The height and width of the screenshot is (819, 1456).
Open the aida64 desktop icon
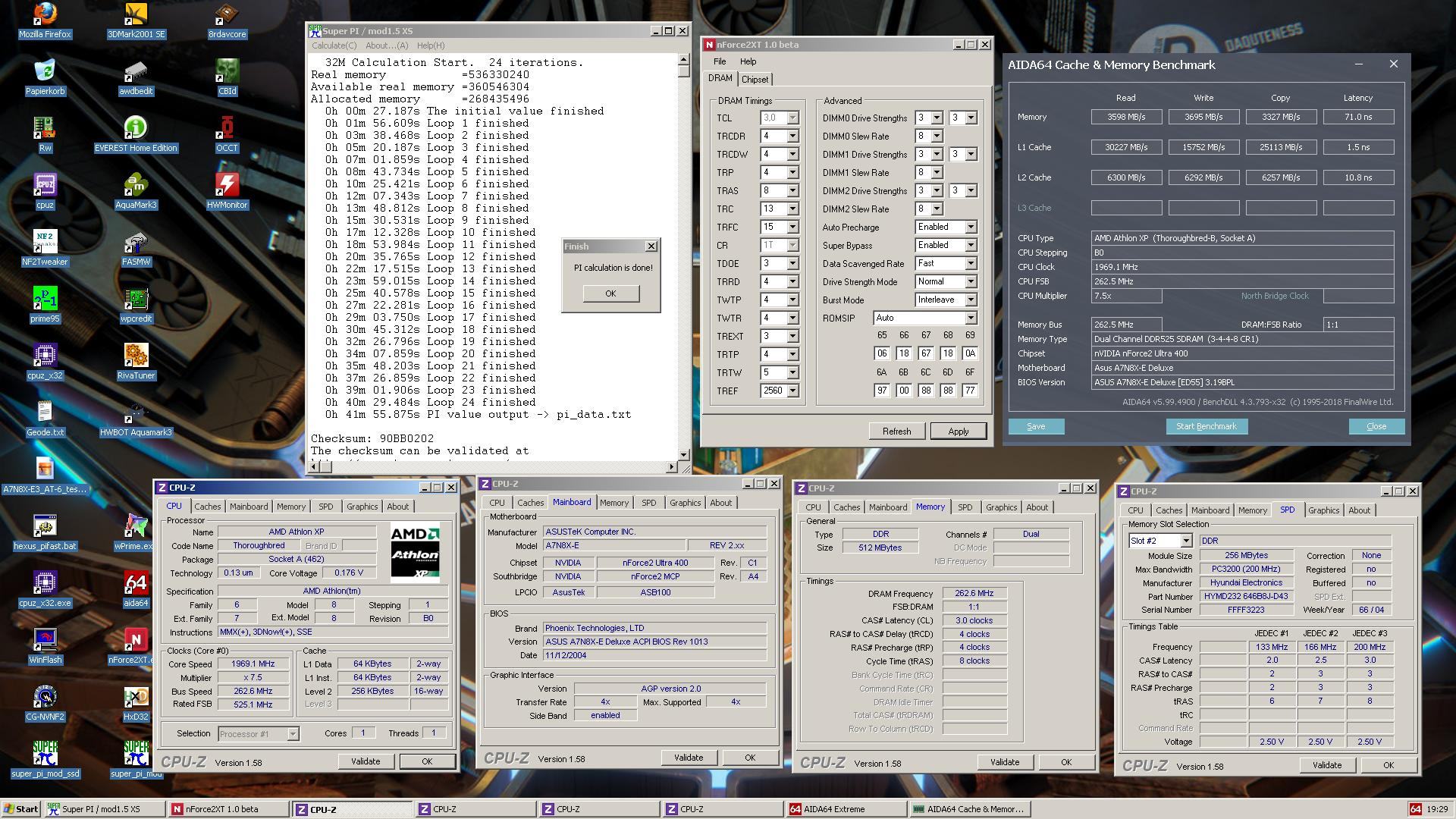coord(136,589)
